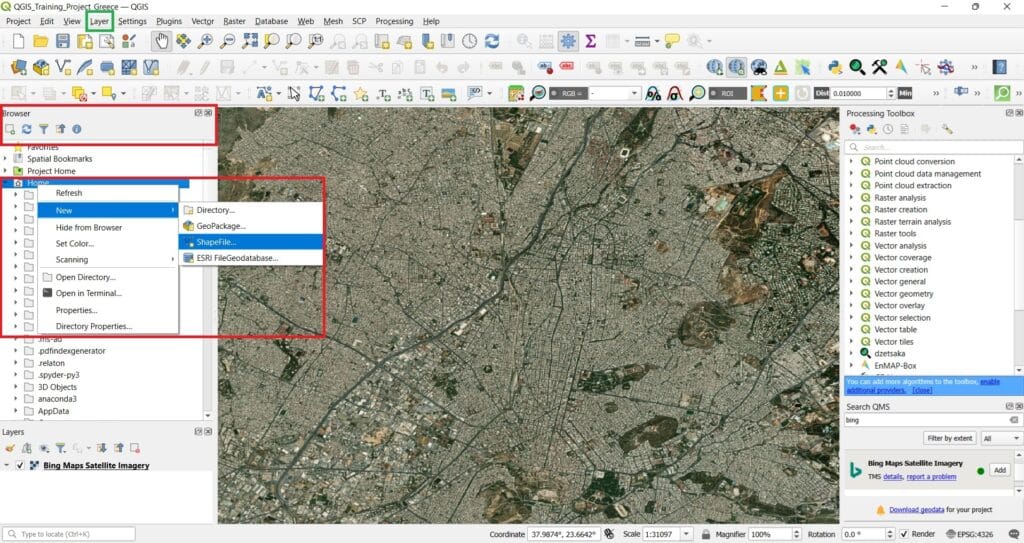The width and height of the screenshot is (1024, 543).
Task: Create a new project with the blank page icon
Action: tap(18, 41)
